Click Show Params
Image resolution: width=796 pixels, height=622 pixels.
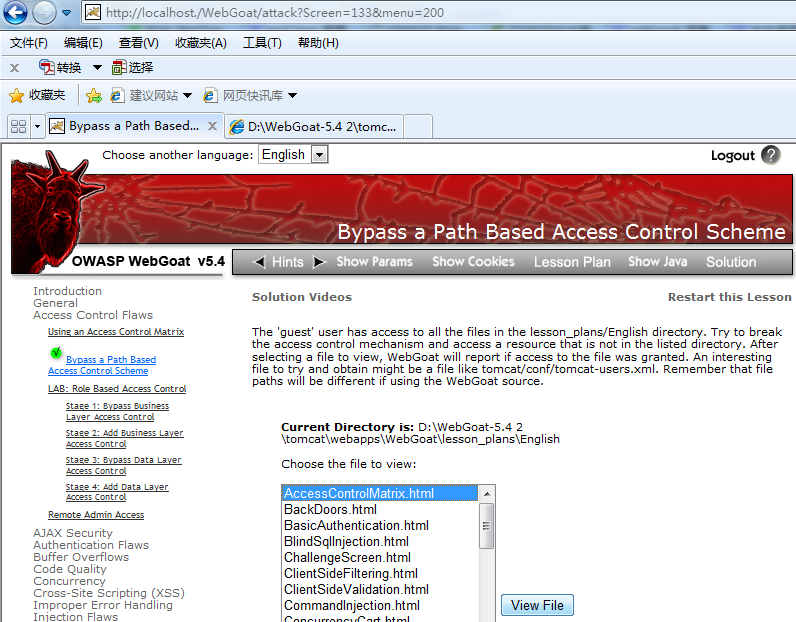374,261
